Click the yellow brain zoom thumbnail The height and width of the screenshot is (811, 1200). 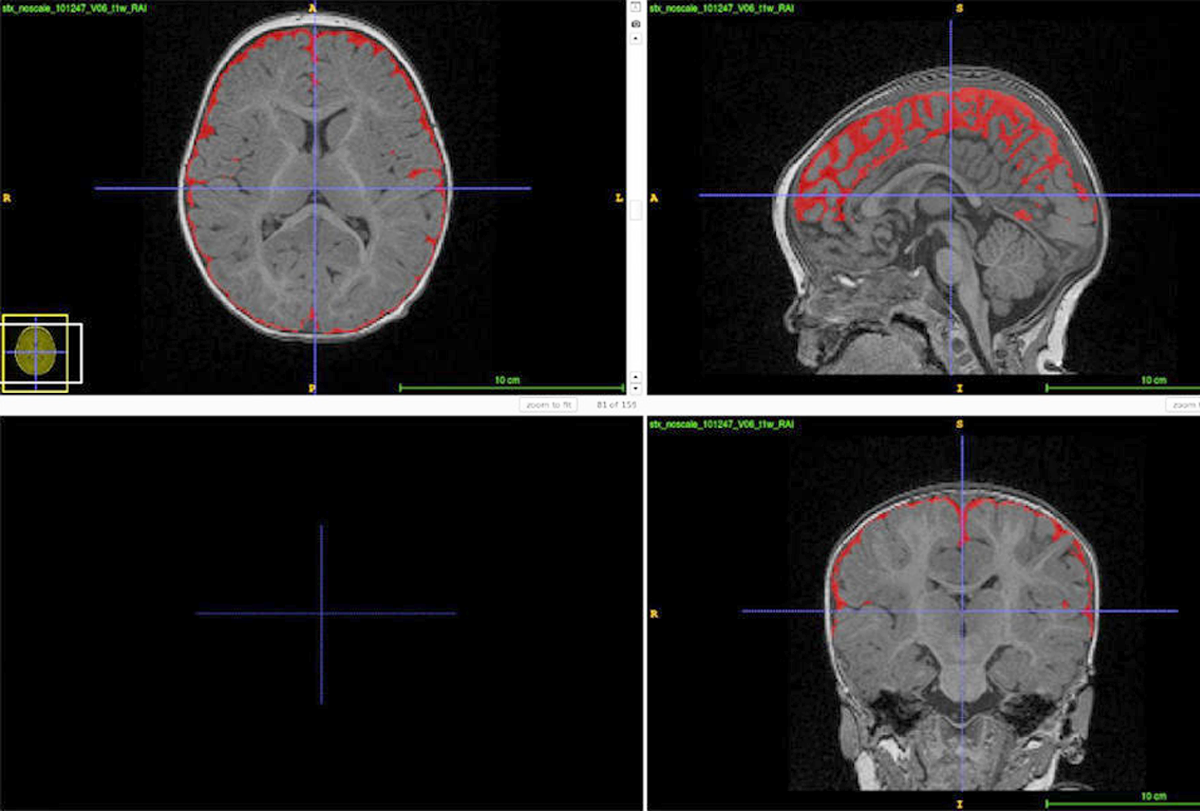[x=35, y=352]
